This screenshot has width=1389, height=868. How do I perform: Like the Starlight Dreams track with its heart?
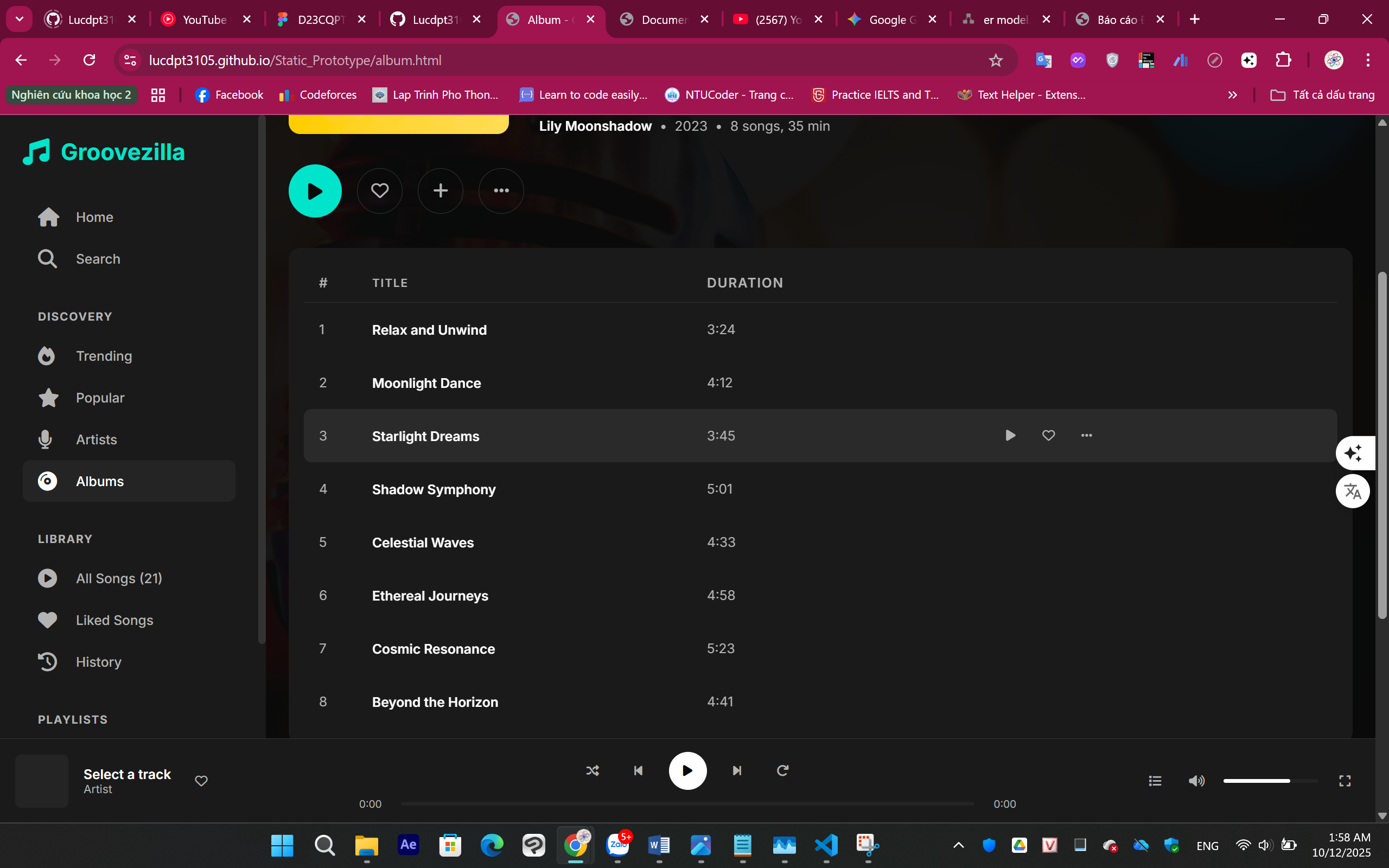[x=1048, y=436]
